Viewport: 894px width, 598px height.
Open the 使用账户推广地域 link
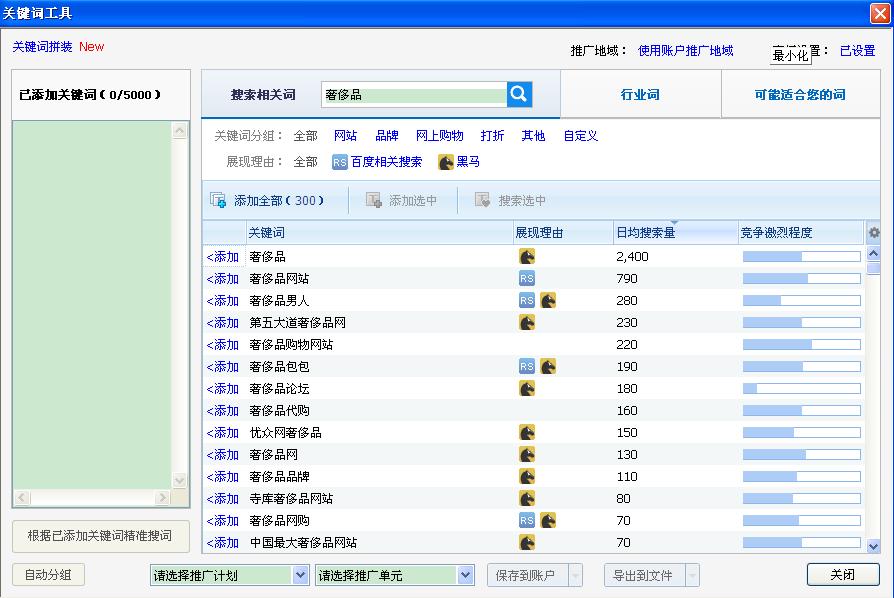point(685,51)
